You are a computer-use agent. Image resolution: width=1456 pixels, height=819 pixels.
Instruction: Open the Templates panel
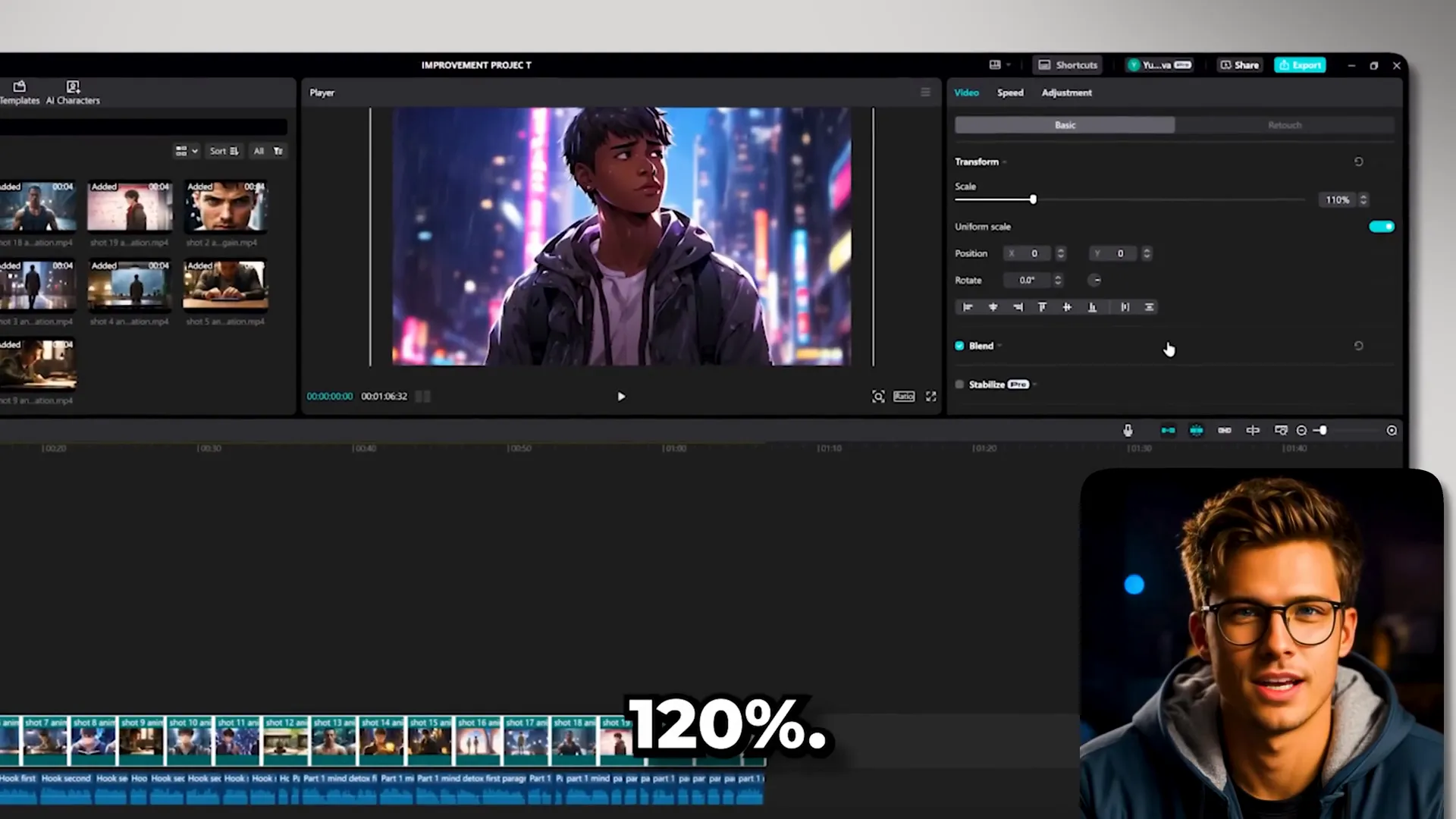[x=19, y=93]
